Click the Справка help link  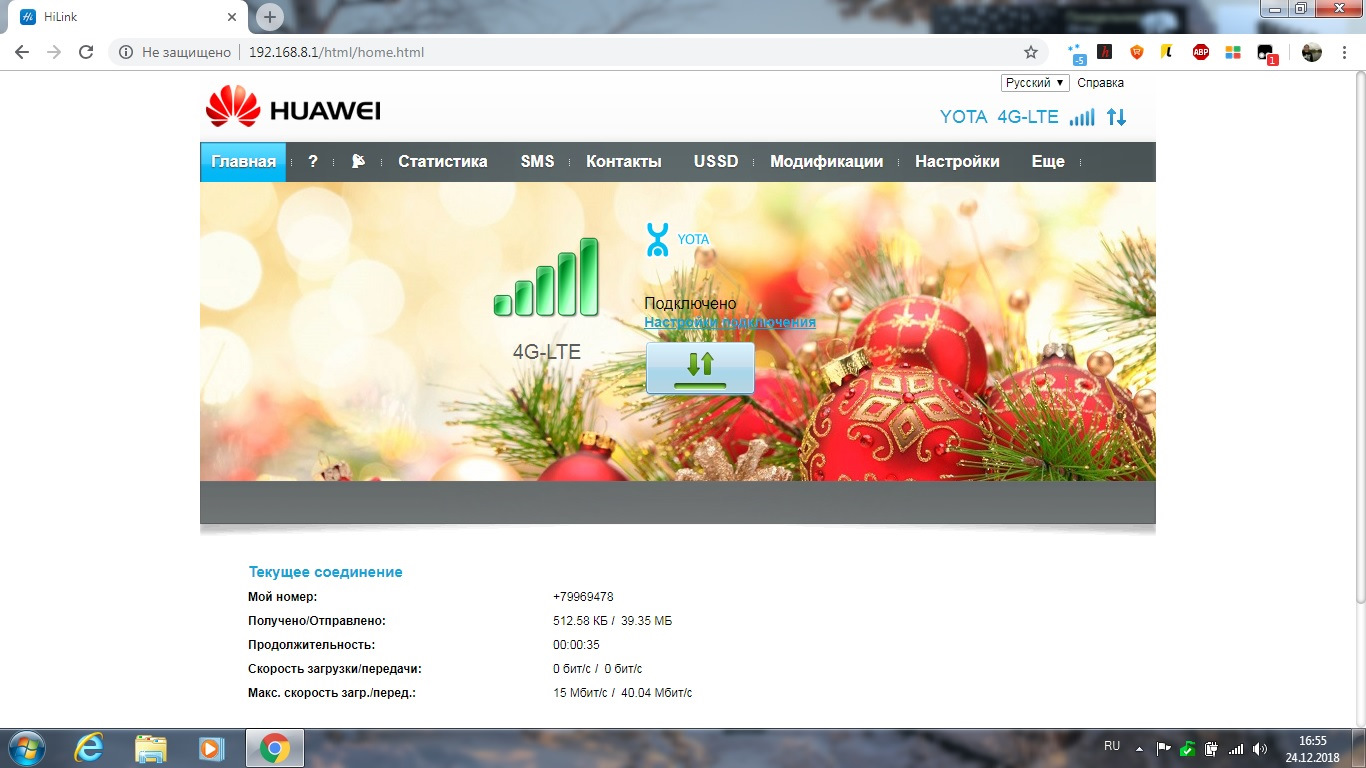(1100, 83)
